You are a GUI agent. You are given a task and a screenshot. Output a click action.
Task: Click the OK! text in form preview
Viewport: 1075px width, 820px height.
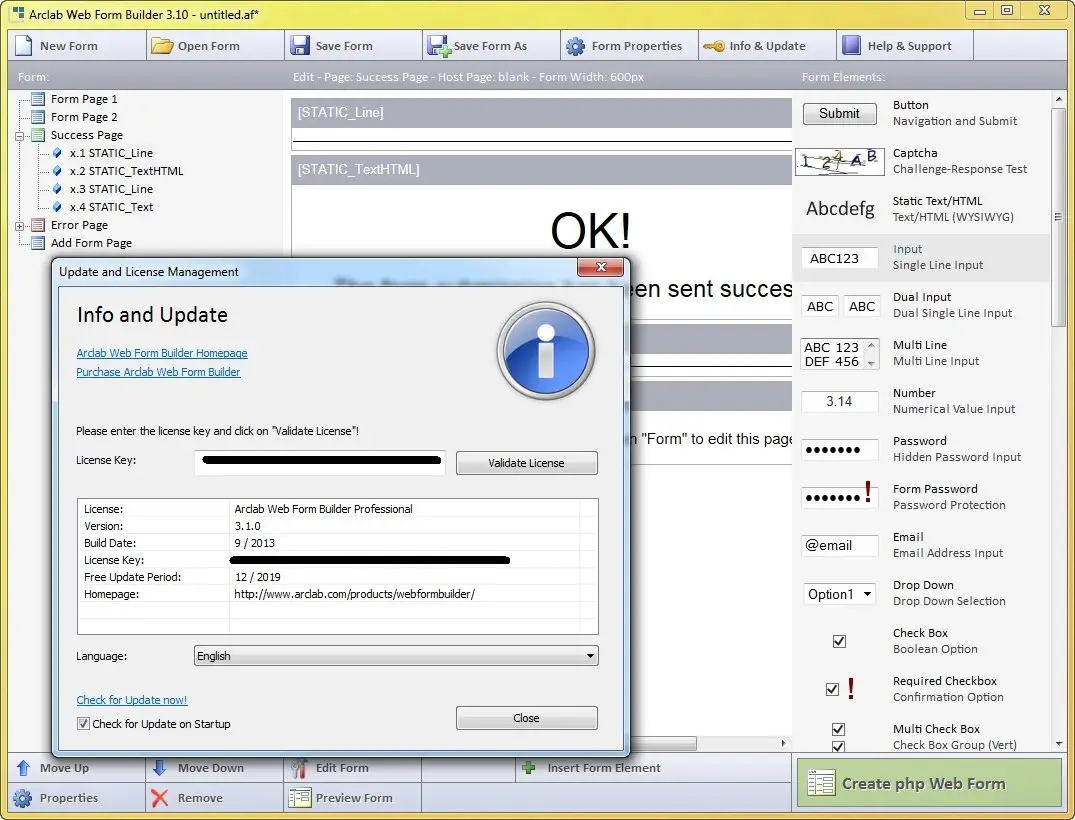pos(591,230)
